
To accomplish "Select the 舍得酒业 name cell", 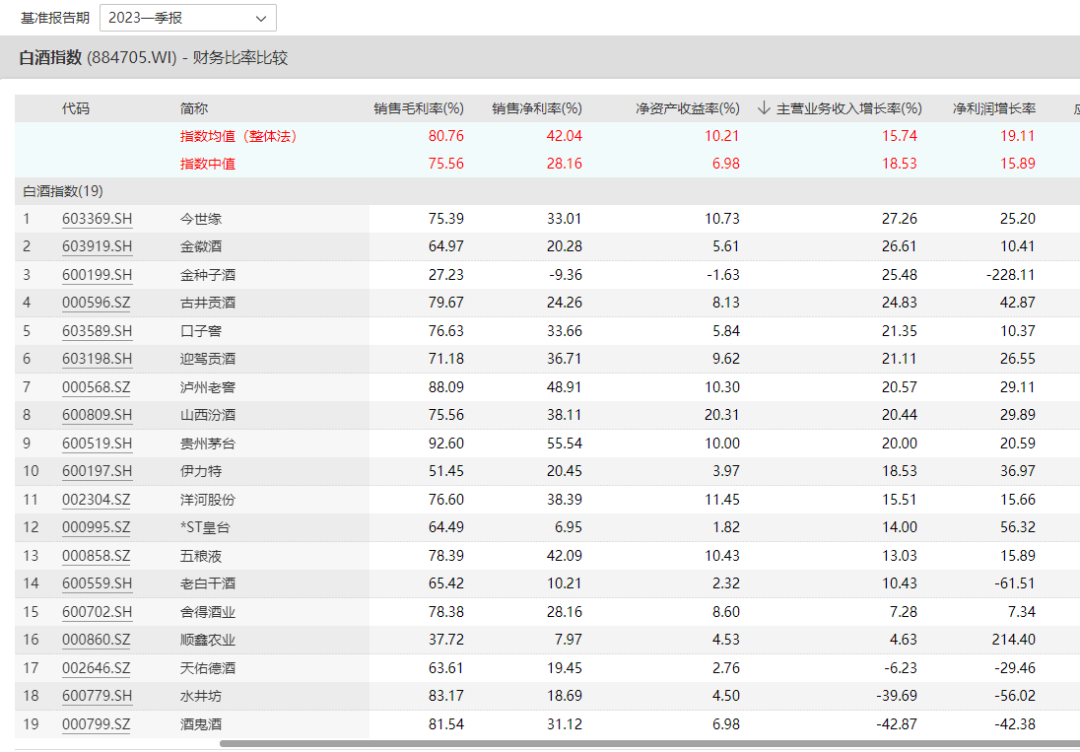I will click(x=208, y=612).
